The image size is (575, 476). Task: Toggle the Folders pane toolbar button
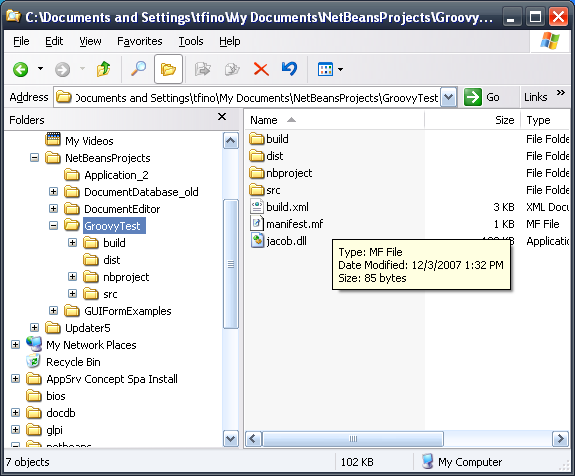pos(168,69)
